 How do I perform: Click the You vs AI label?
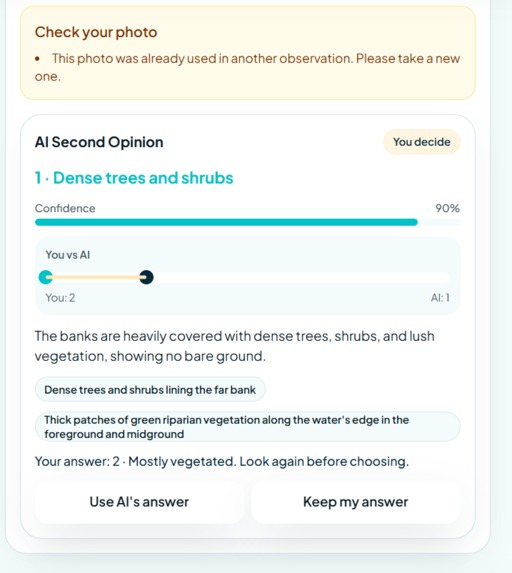pyautogui.click(x=68, y=255)
